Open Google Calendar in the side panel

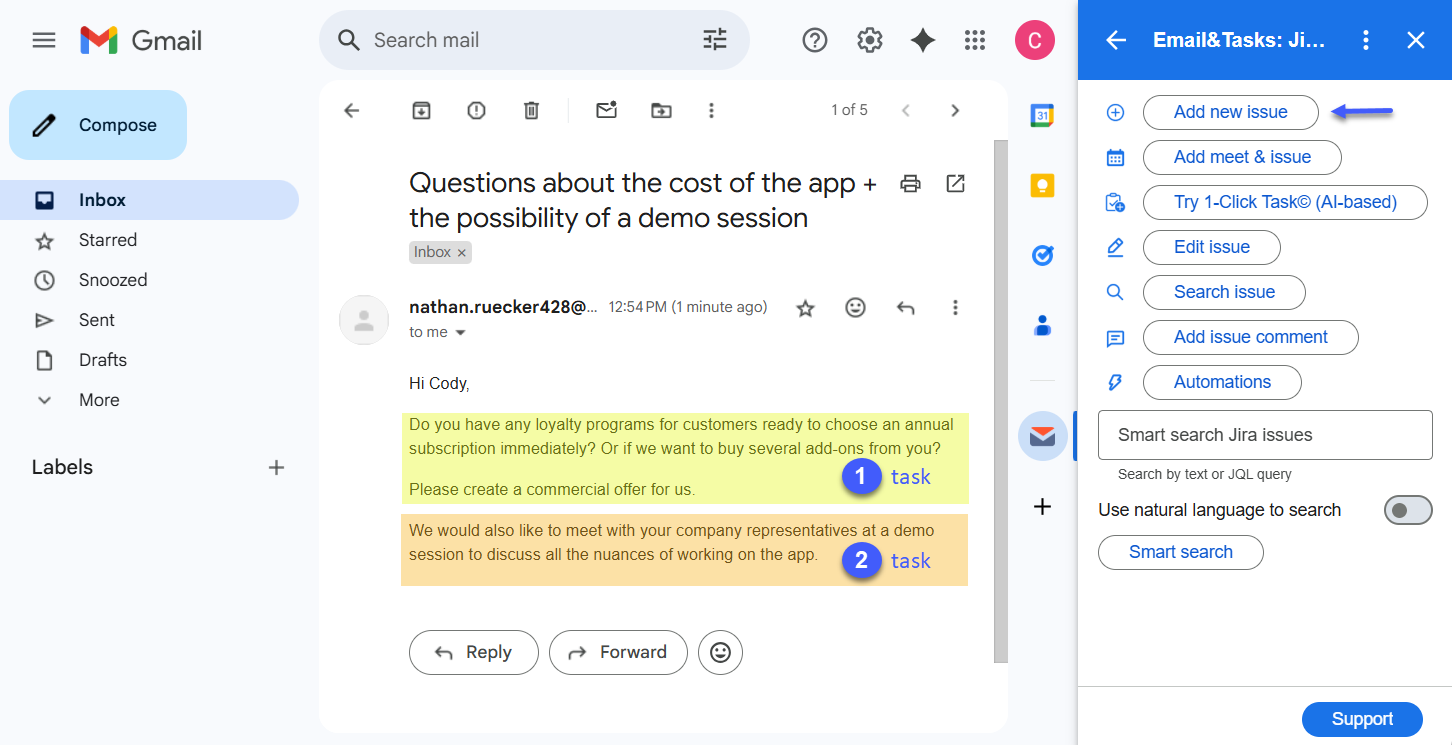click(1042, 116)
